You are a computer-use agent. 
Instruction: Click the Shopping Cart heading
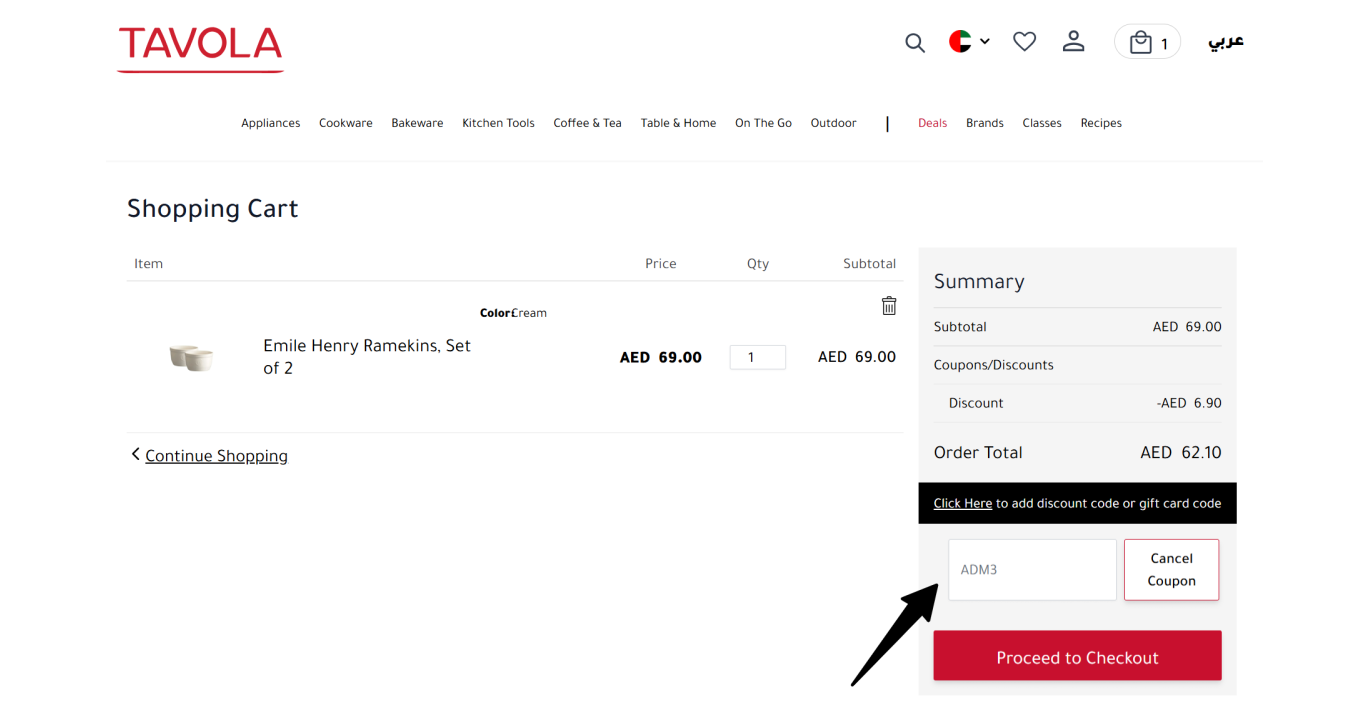213,209
